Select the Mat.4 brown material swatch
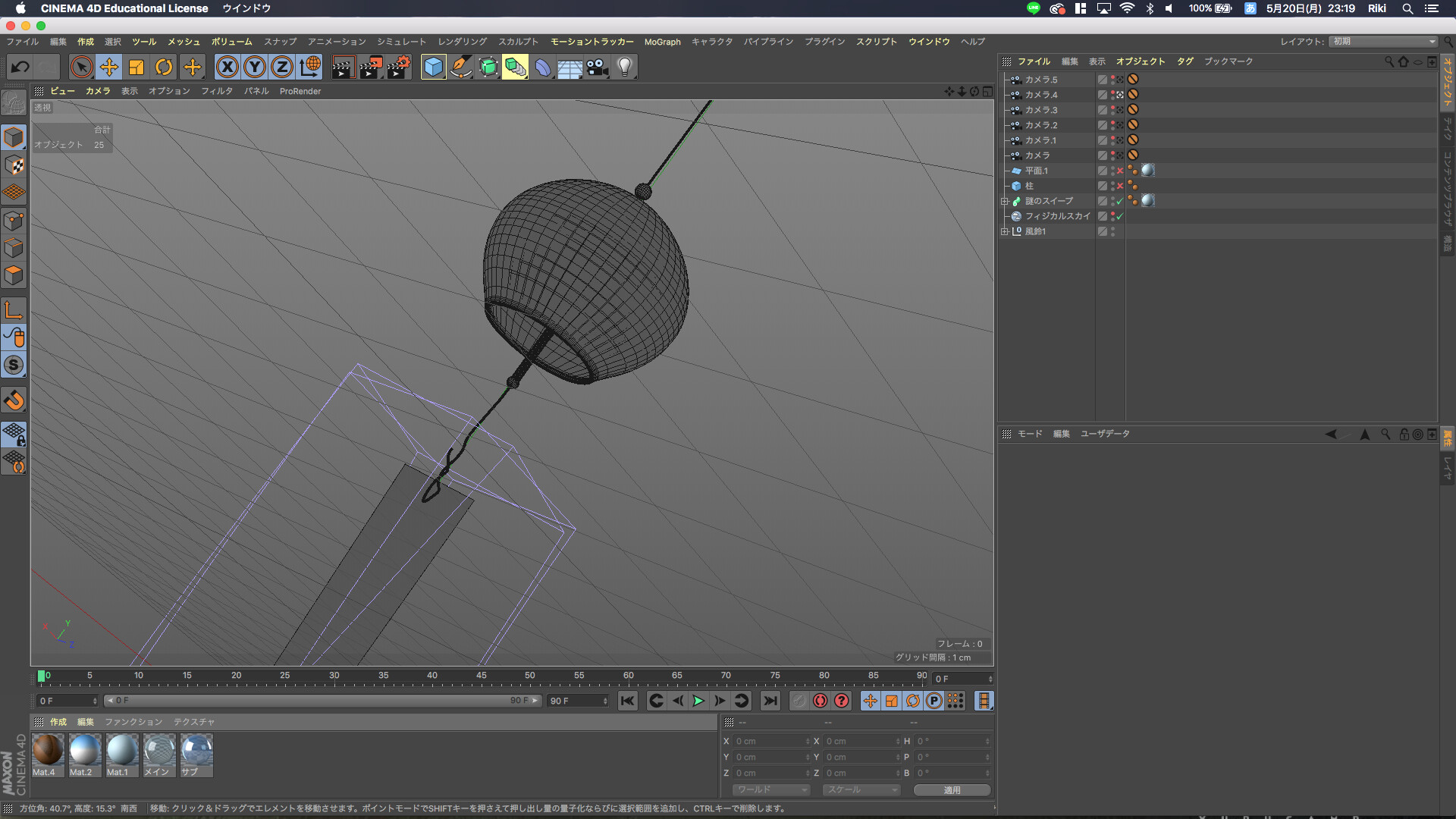1456x819 pixels. (47, 750)
